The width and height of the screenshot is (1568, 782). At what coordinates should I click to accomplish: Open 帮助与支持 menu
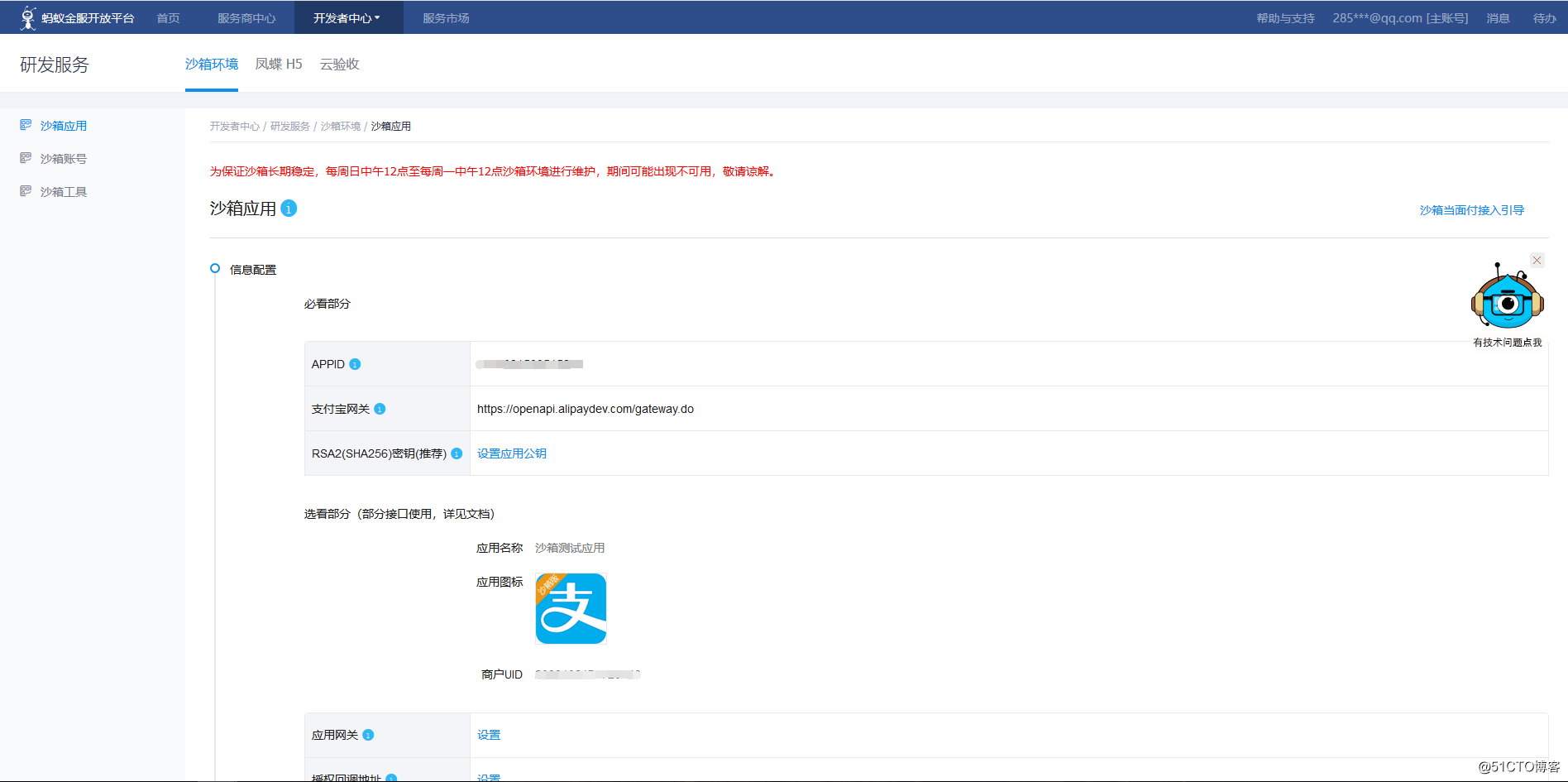[x=1285, y=17]
